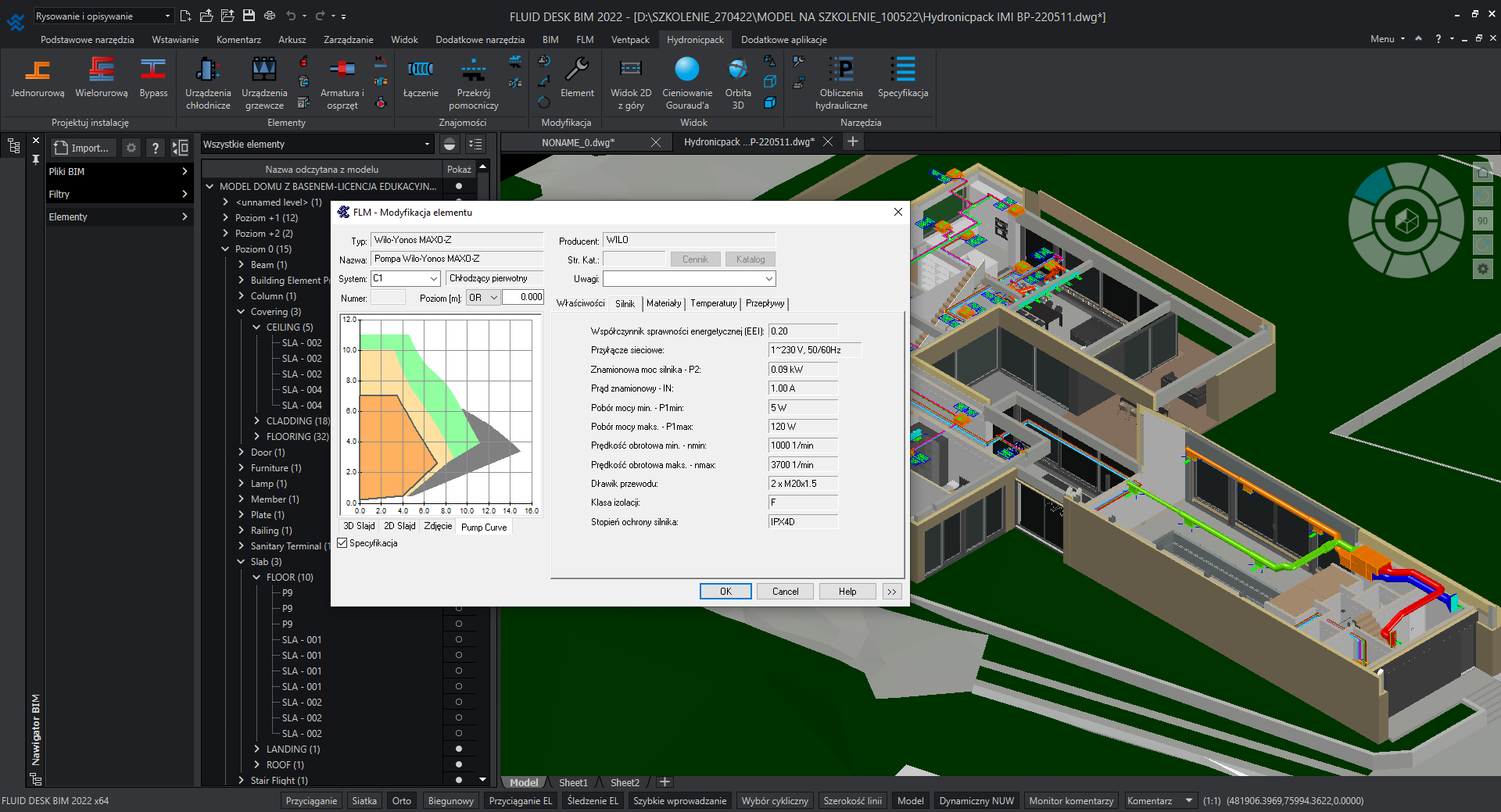Viewport: 1501px width, 812px height.
Task: Open the Wszystkie elementy filter dropdown
Action: pos(427,145)
